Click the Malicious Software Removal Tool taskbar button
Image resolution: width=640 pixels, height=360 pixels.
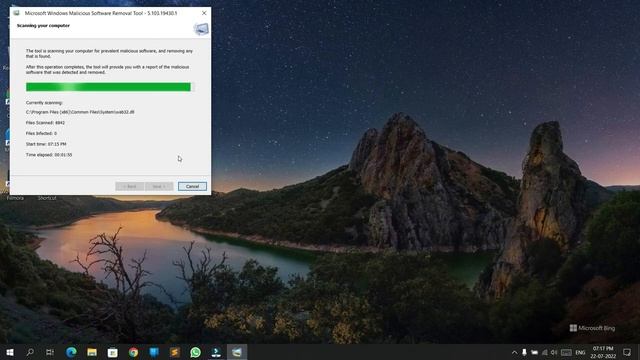pos(237,352)
